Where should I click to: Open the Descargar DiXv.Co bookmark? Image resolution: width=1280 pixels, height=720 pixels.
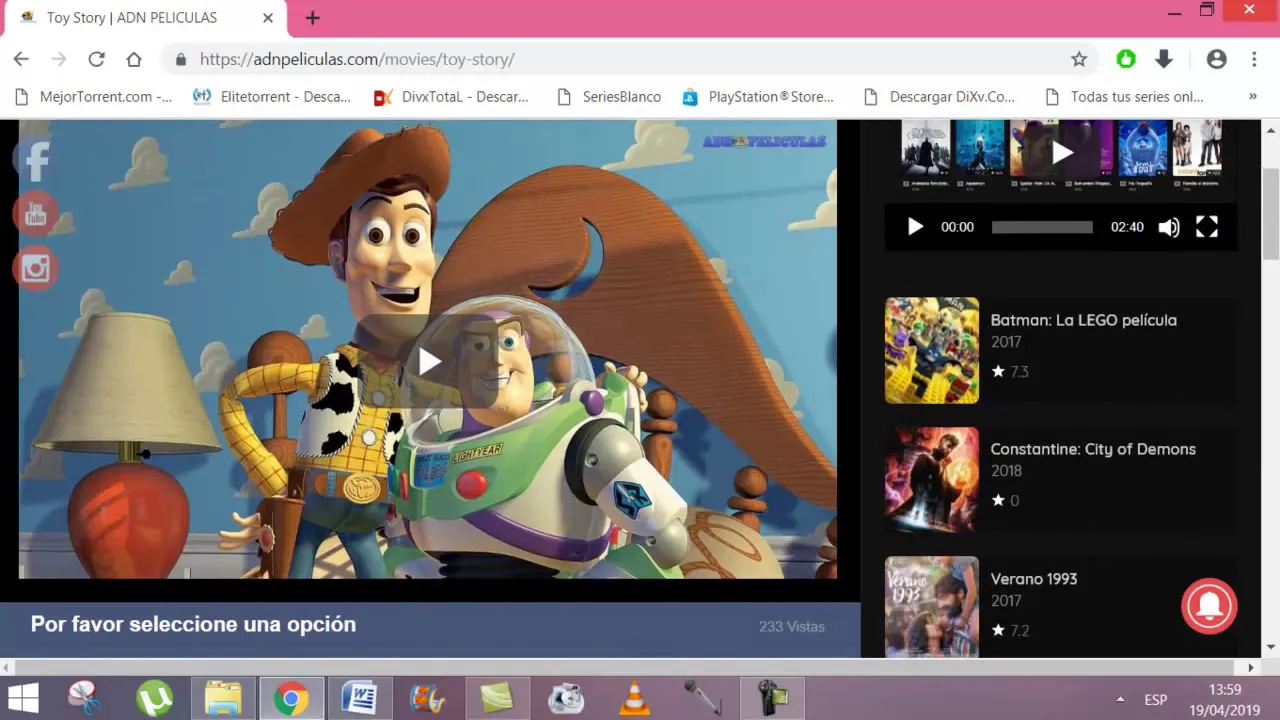coord(939,97)
